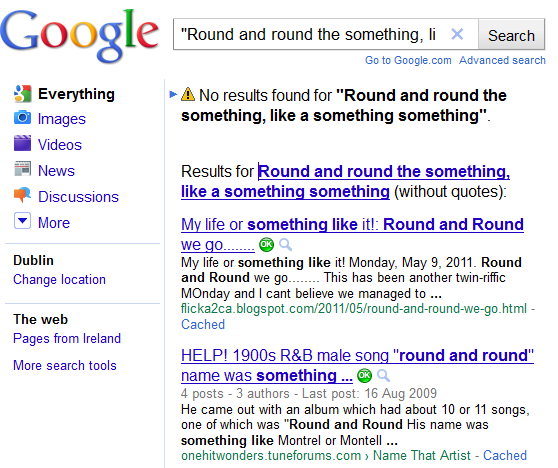Viewport: 558px width, 468px height.
Task: Click magnifier preview icon beside first result
Action: coord(285,245)
